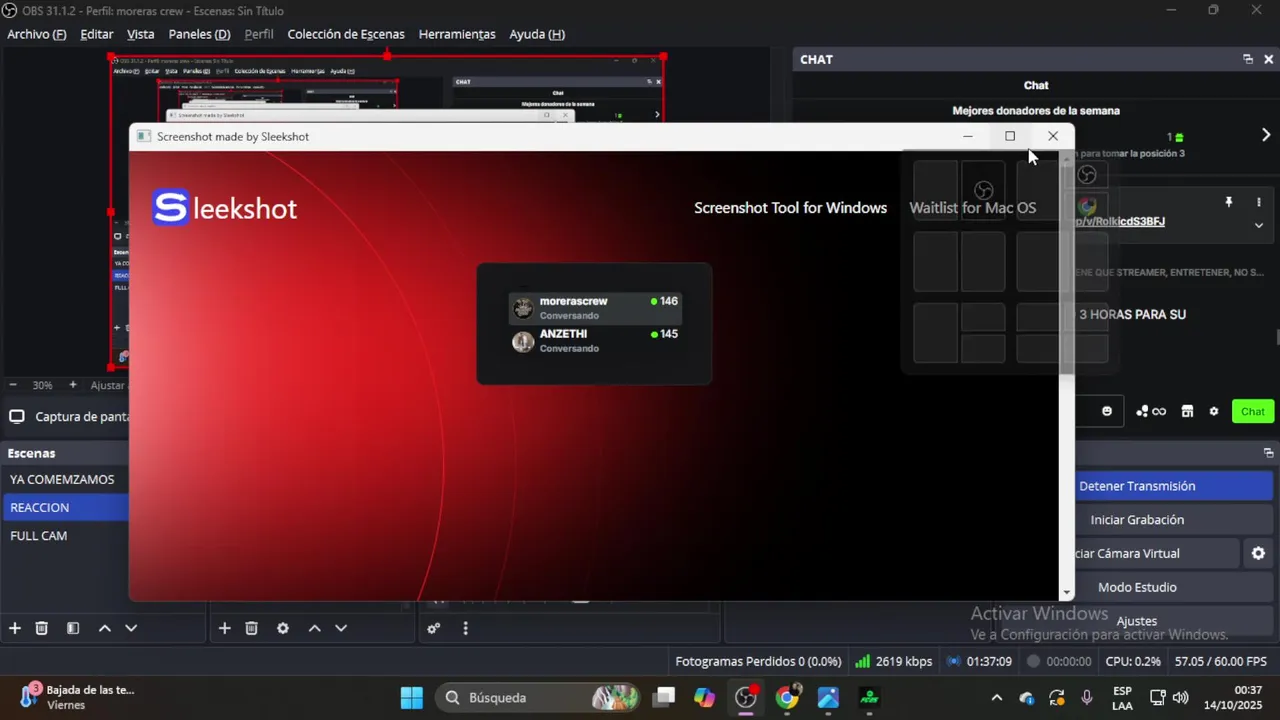The height and width of the screenshot is (720, 1280).
Task: Open the Herramientas menu
Action: [x=457, y=34]
